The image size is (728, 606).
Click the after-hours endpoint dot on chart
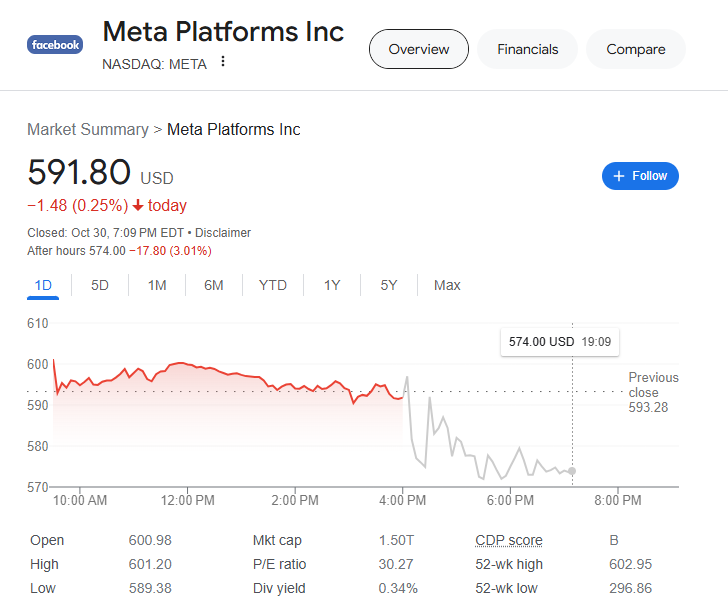[x=572, y=471]
